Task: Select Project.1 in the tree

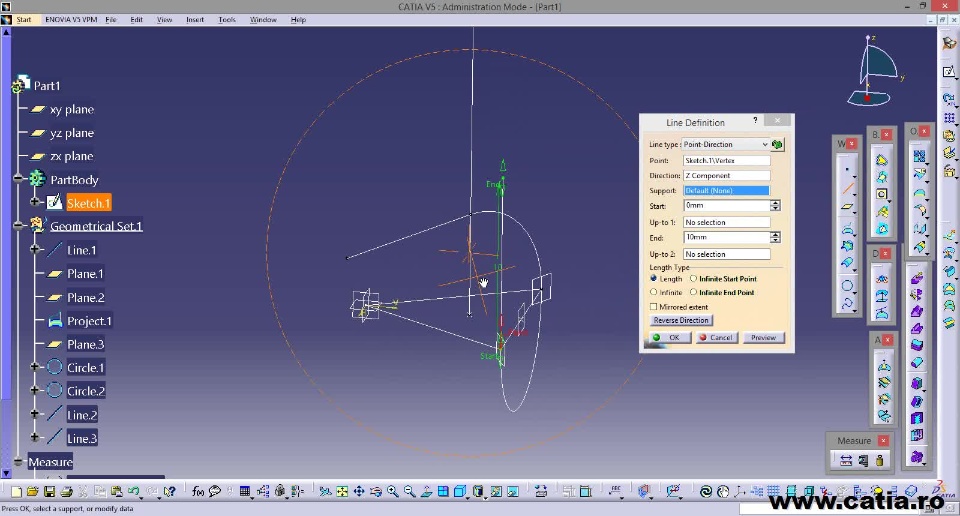Action: [89, 321]
